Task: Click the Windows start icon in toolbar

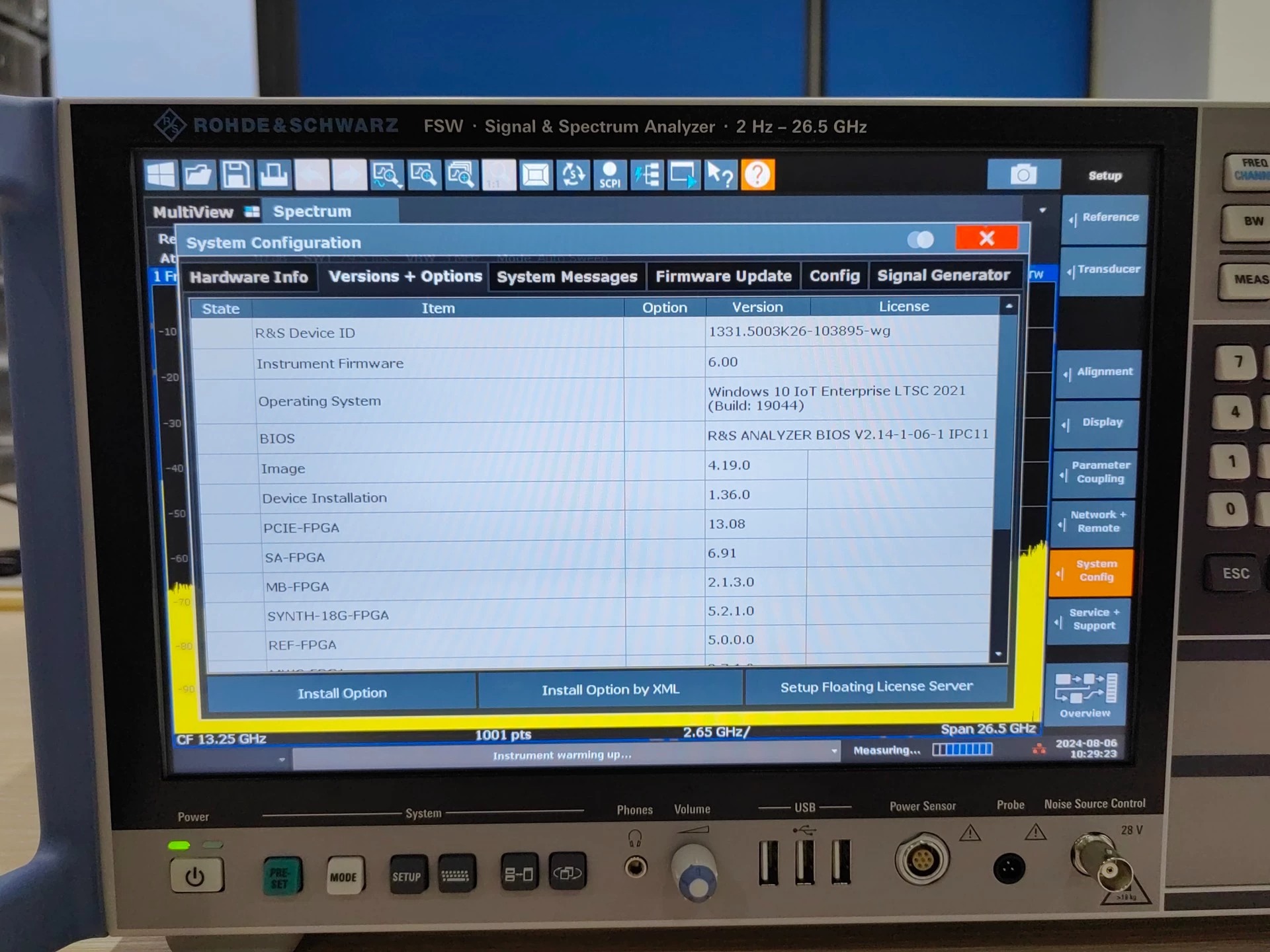Action: [x=161, y=175]
